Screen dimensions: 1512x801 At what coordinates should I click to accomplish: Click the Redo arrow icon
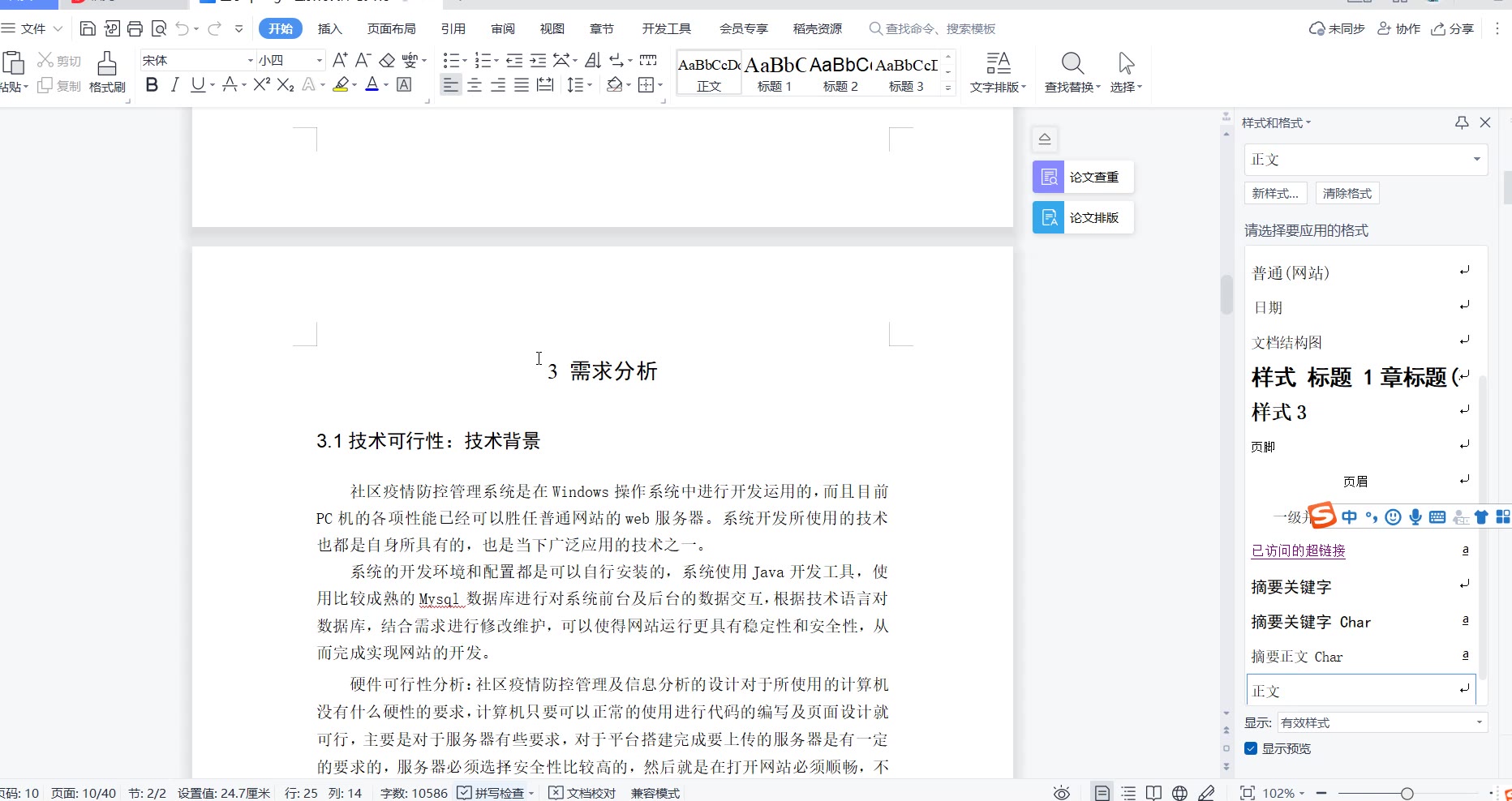214,29
